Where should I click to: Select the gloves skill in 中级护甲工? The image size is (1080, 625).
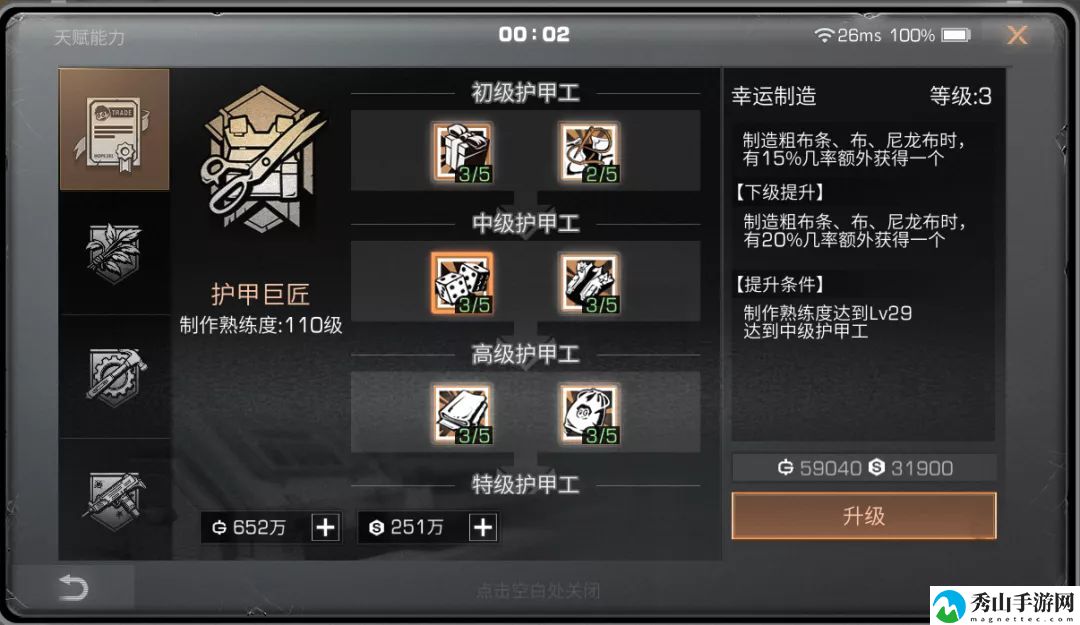[588, 283]
